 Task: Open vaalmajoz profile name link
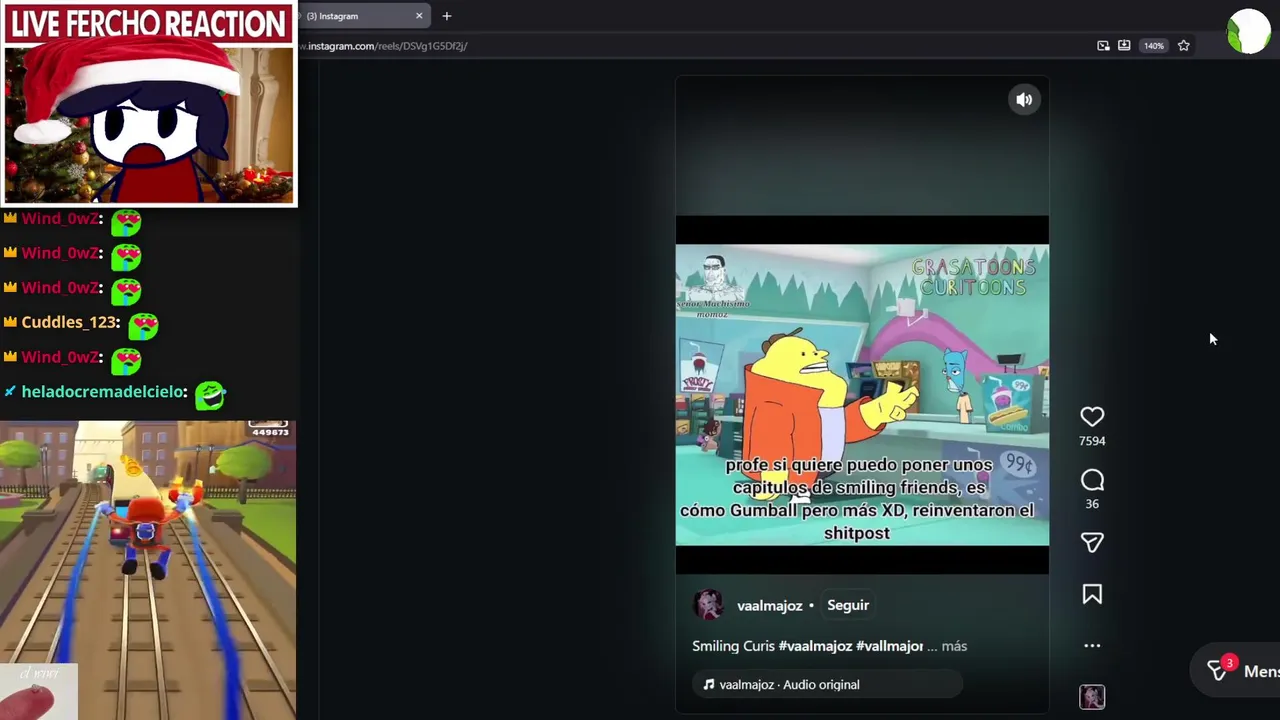pos(769,605)
